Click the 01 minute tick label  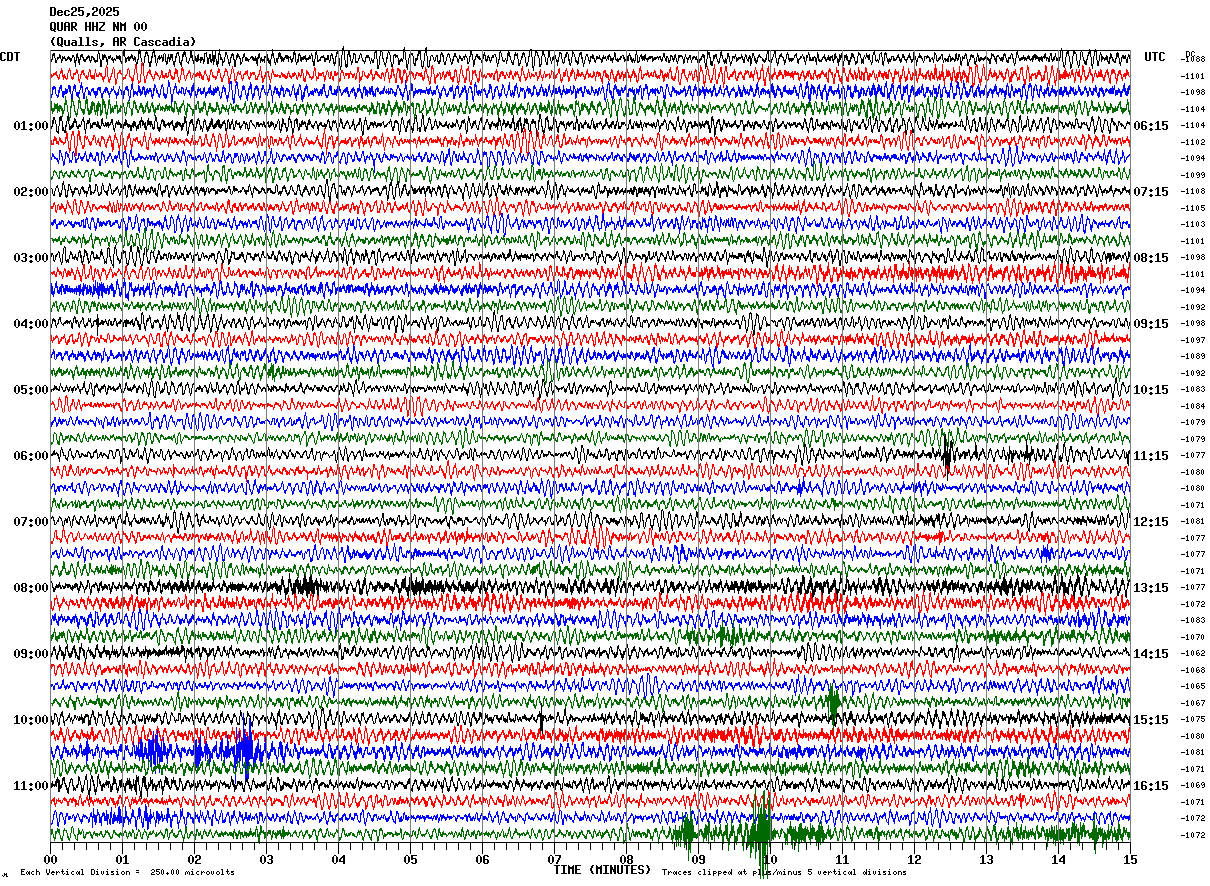122,859
